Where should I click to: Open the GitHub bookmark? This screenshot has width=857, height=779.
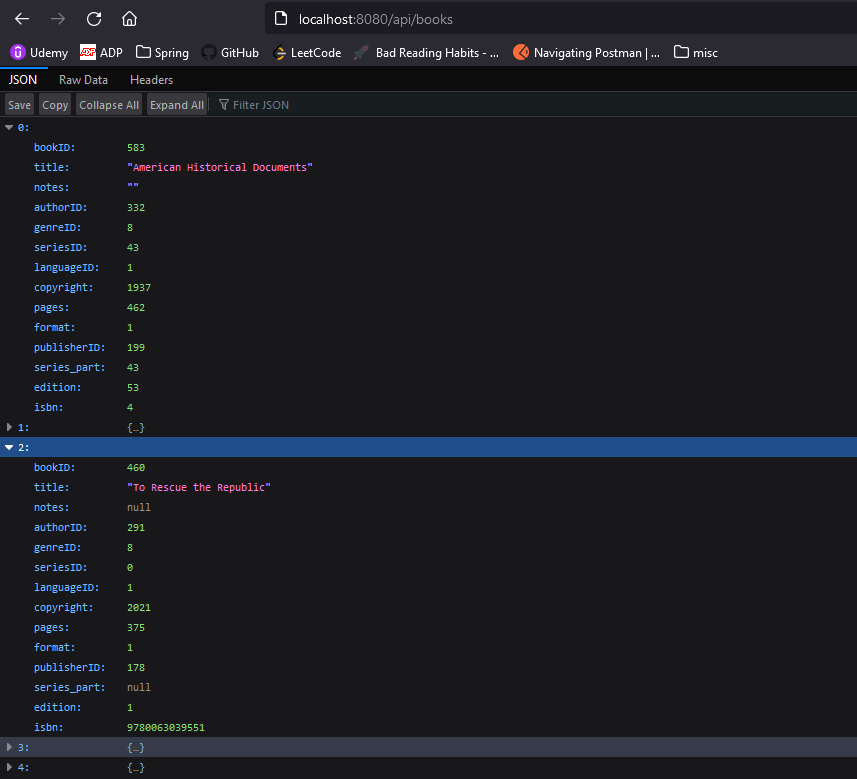tap(230, 52)
